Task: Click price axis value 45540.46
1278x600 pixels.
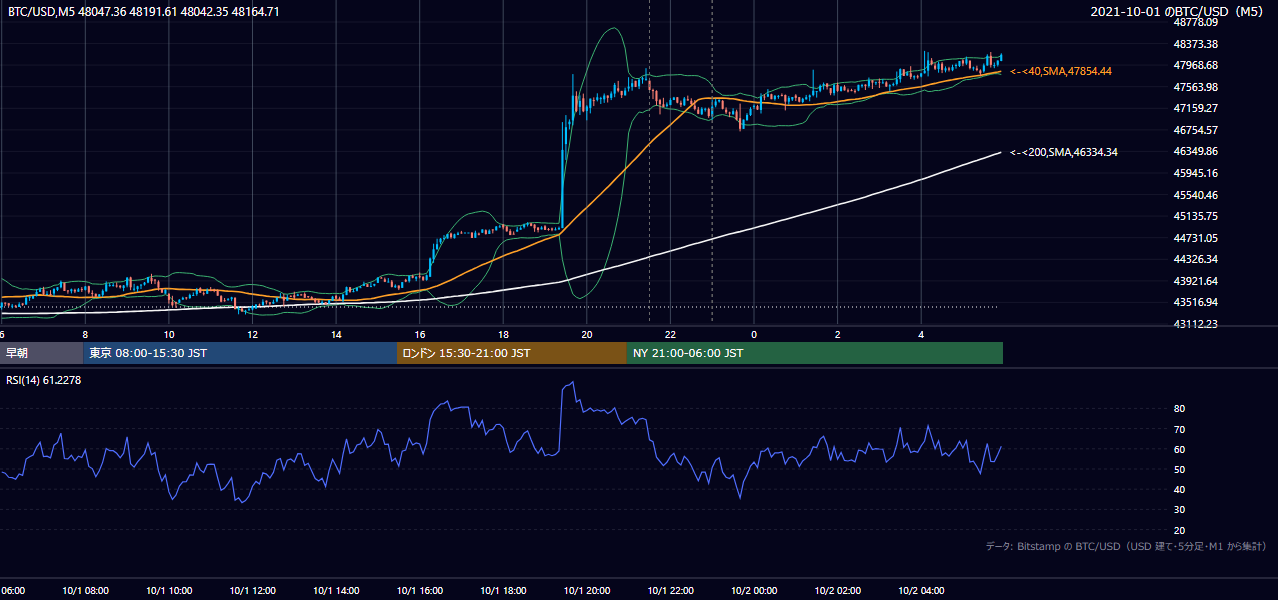Action: 1195,195
